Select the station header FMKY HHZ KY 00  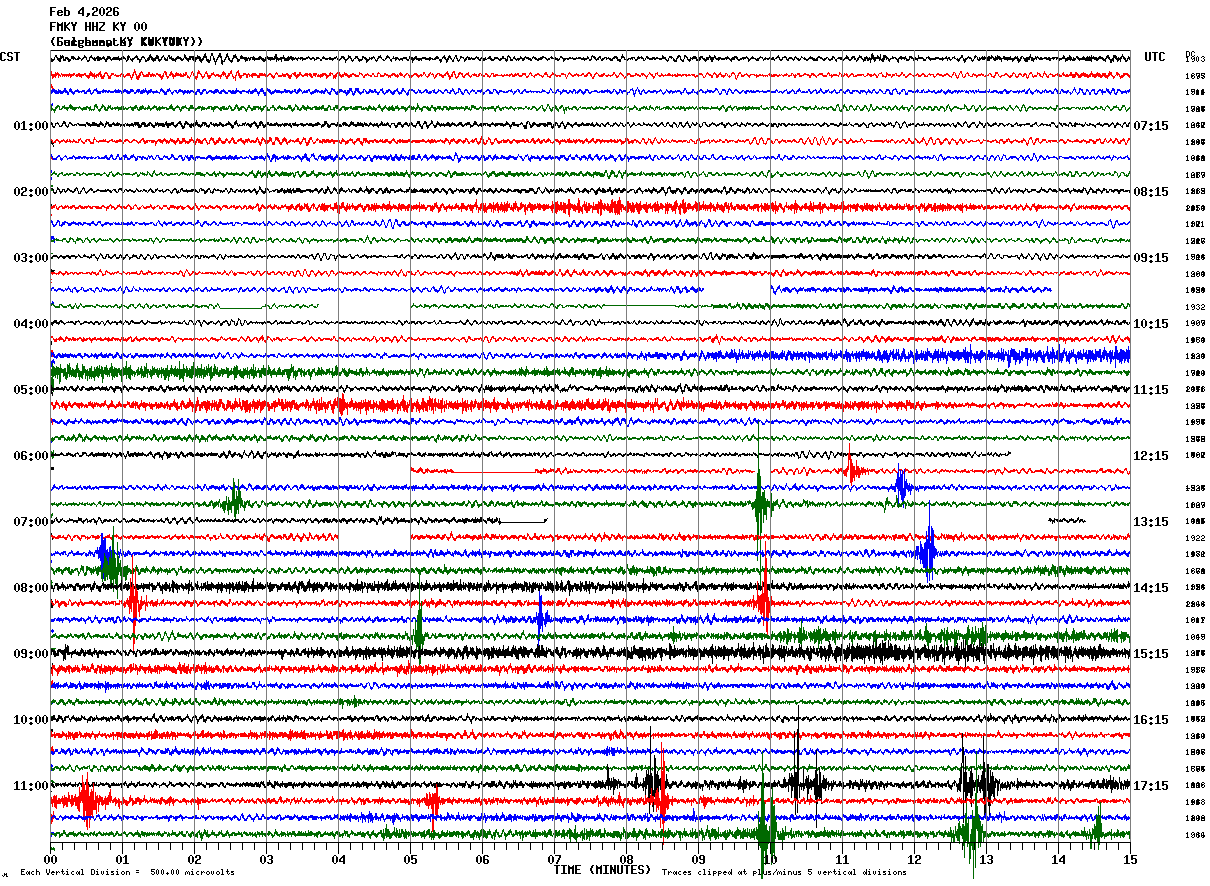[x=98, y=27]
